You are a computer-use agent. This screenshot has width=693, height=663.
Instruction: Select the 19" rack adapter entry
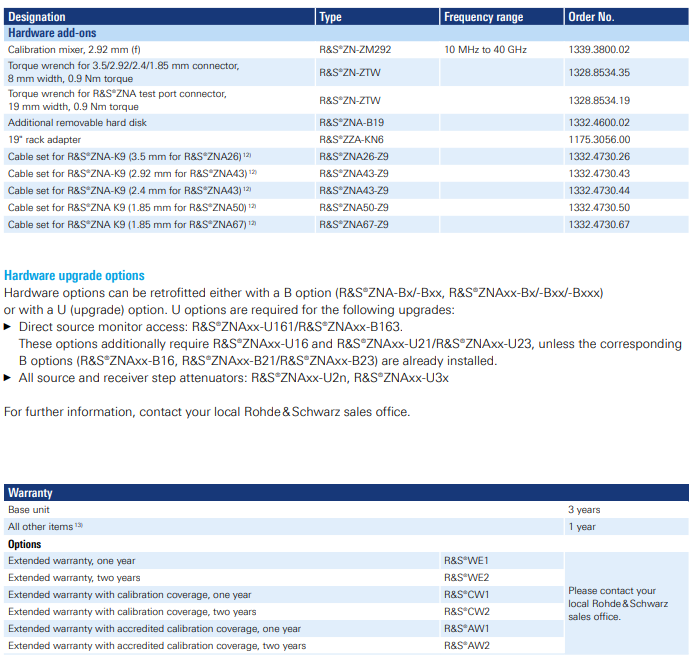44,140
